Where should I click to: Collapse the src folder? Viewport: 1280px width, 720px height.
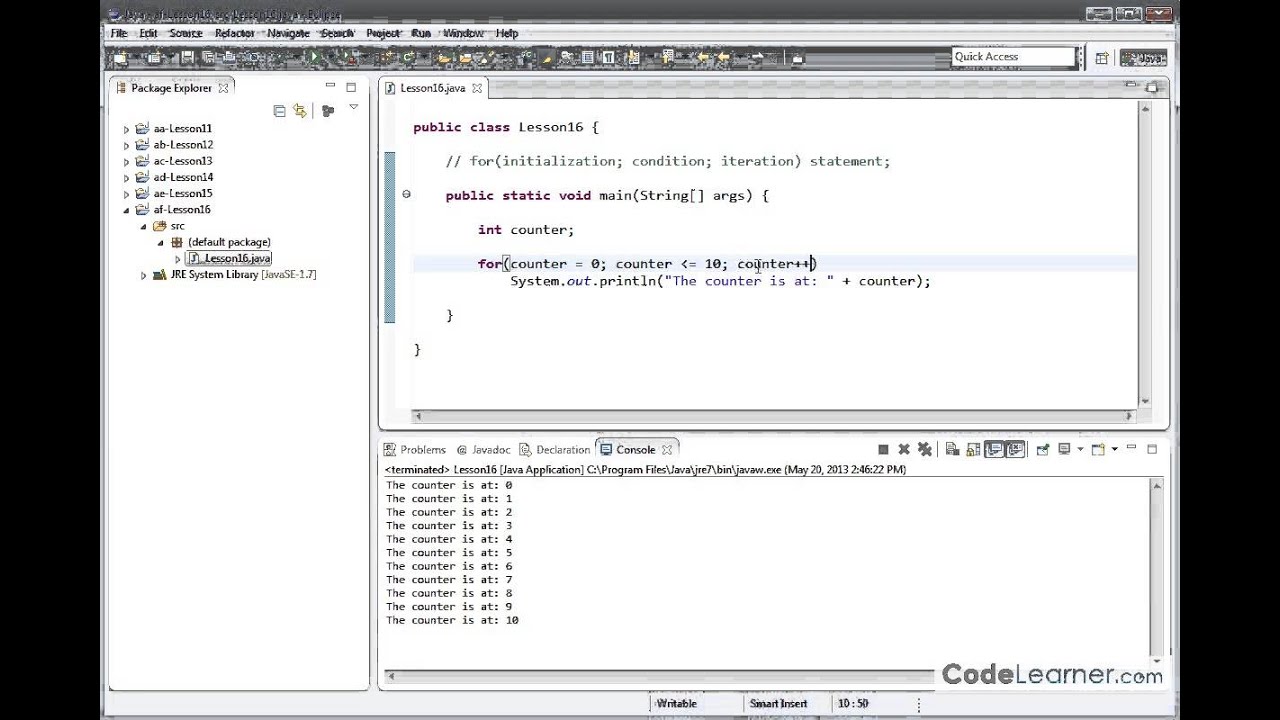tap(144, 227)
